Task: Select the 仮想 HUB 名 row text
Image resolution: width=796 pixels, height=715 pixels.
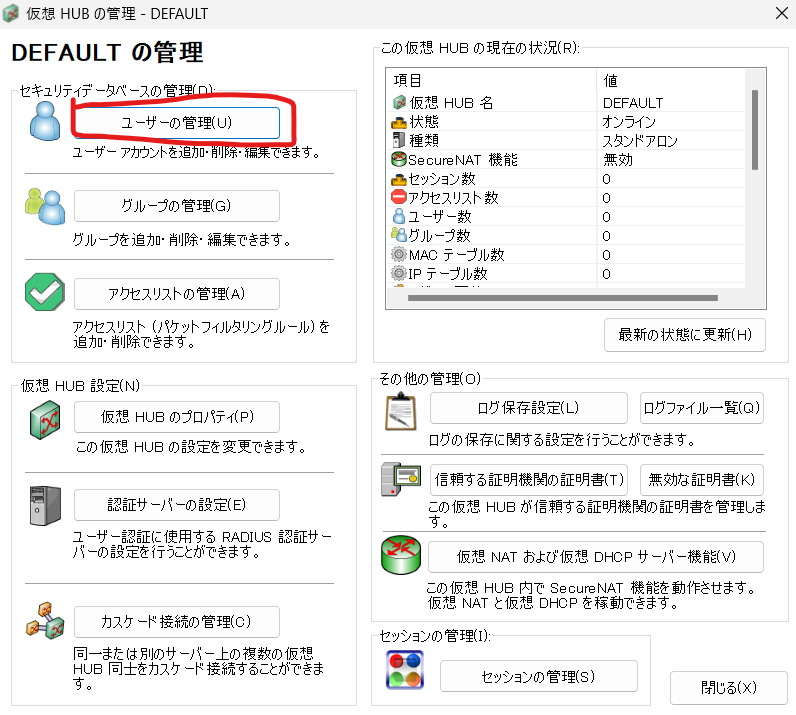Action: [x=451, y=103]
